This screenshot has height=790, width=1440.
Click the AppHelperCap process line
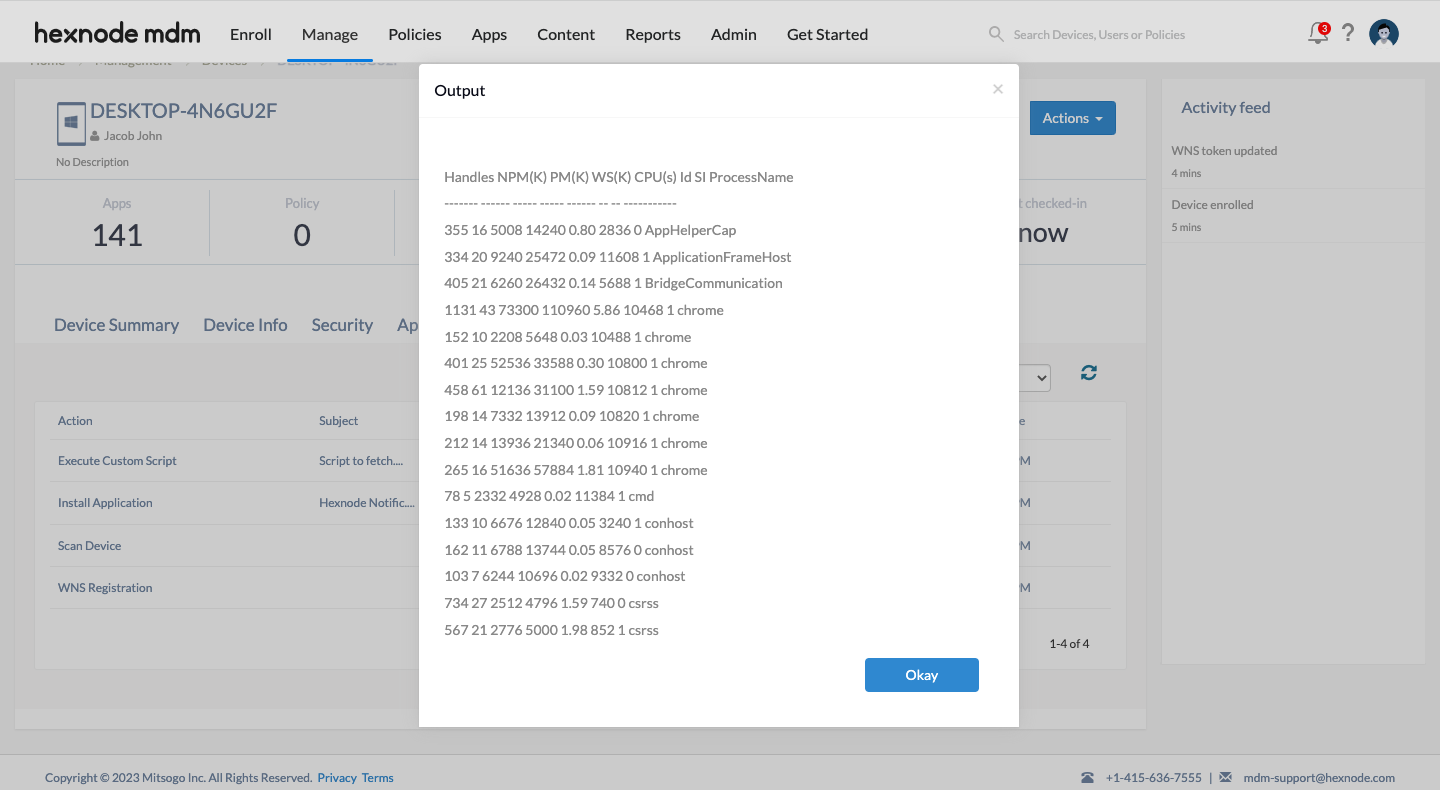(590, 230)
